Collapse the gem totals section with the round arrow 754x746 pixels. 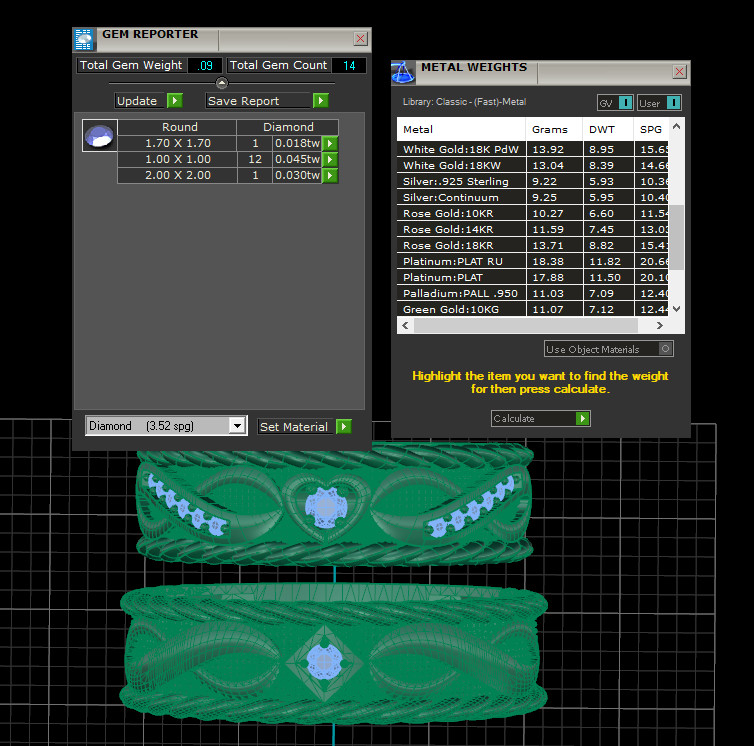click(x=222, y=83)
